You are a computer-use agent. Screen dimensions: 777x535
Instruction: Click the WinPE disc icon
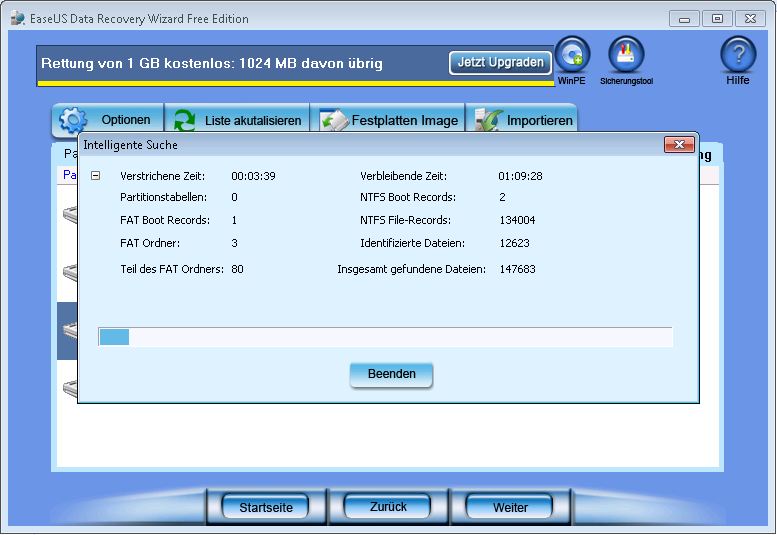[x=572, y=54]
